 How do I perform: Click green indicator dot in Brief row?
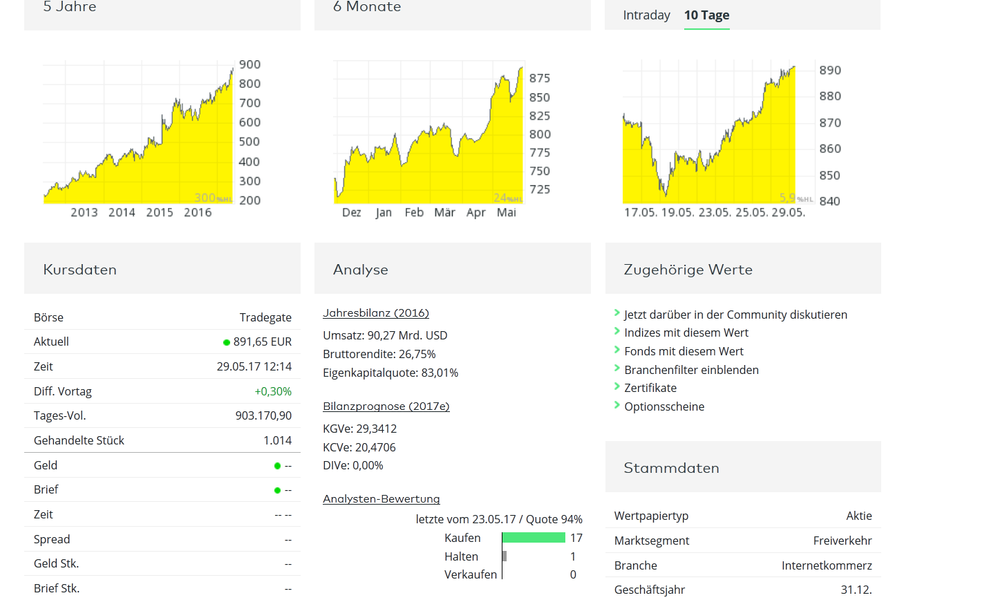277,490
